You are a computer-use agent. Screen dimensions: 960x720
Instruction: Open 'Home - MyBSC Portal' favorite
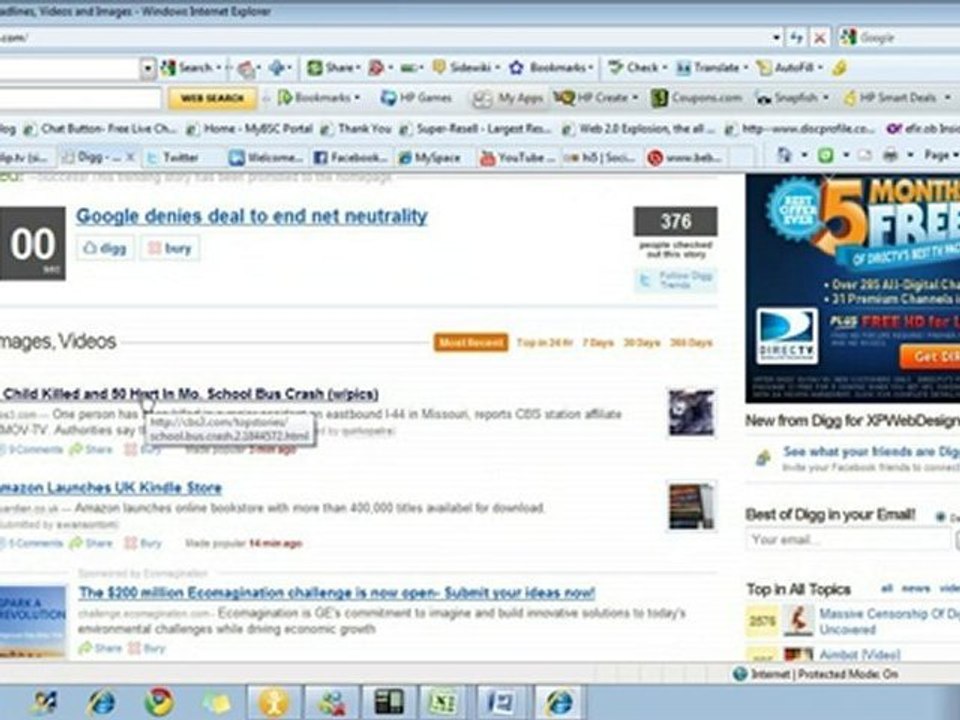tap(252, 129)
